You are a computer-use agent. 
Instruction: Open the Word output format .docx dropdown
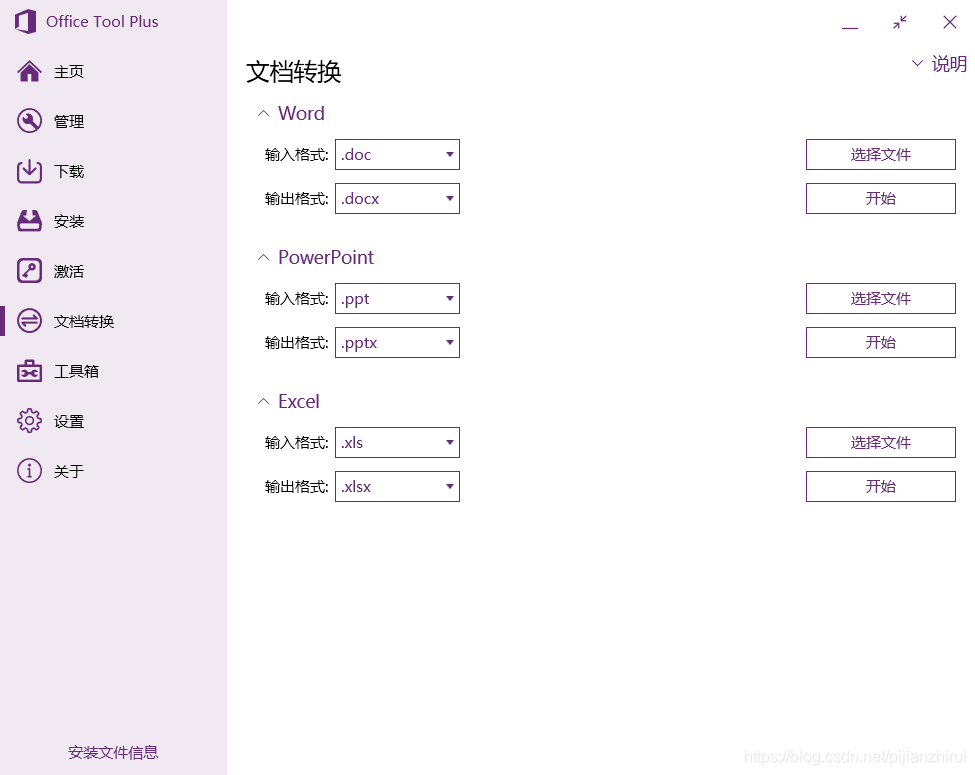pyautogui.click(x=397, y=198)
